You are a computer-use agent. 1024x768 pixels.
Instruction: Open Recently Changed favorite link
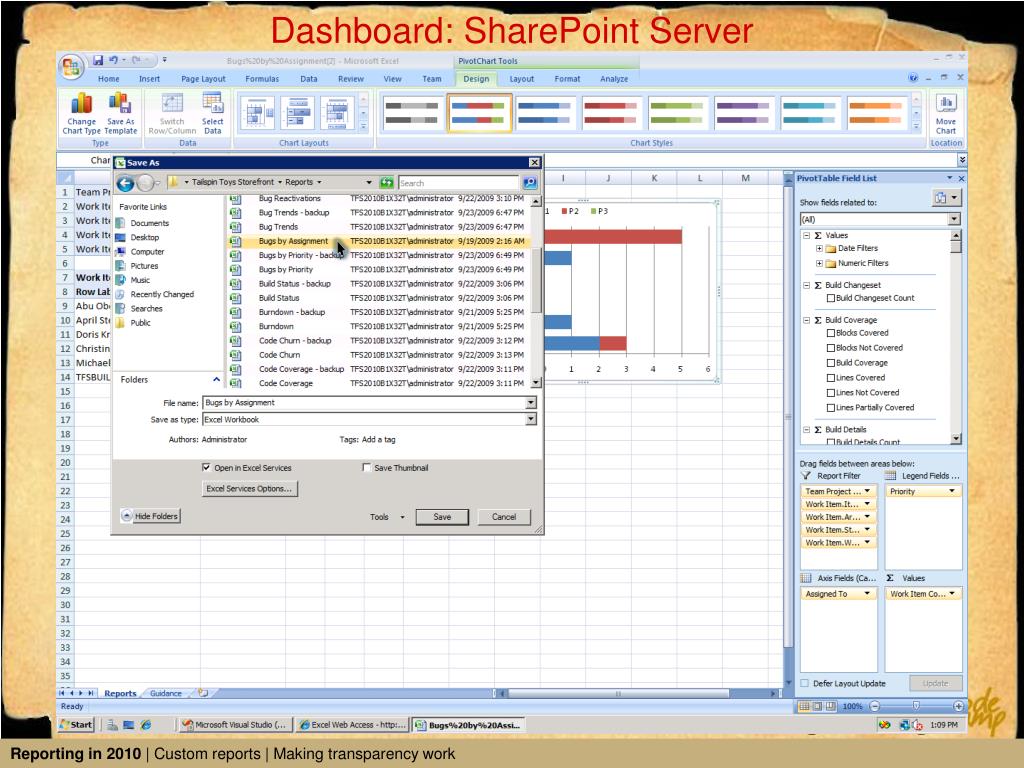click(x=162, y=294)
